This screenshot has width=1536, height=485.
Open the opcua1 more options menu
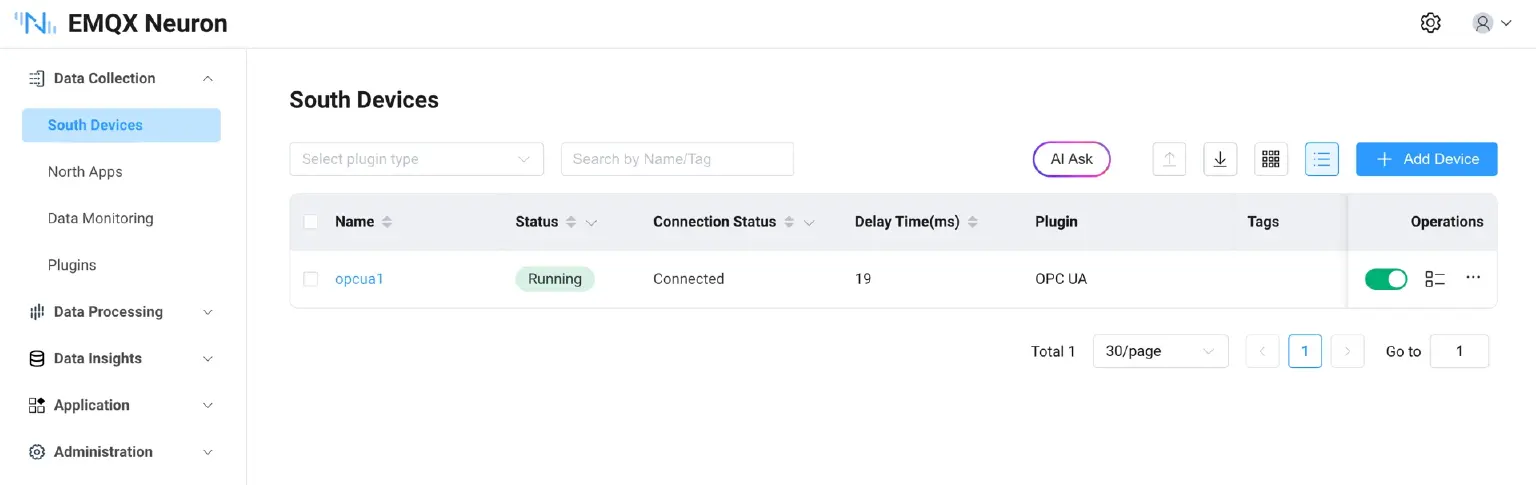(1473, 278)
